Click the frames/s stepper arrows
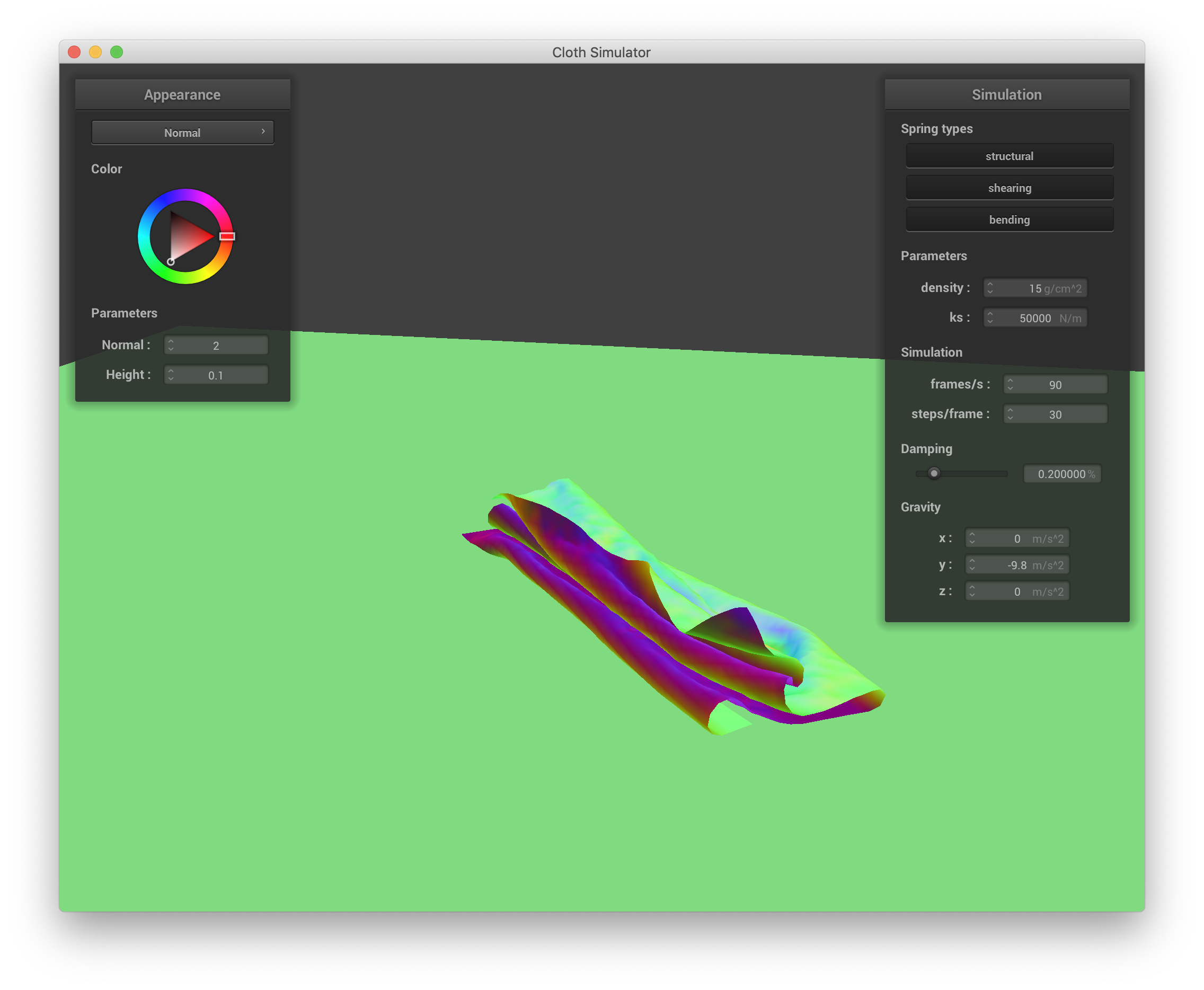Image resolution: width=1204 pixels, height=990 pixels. [1010, 384]
